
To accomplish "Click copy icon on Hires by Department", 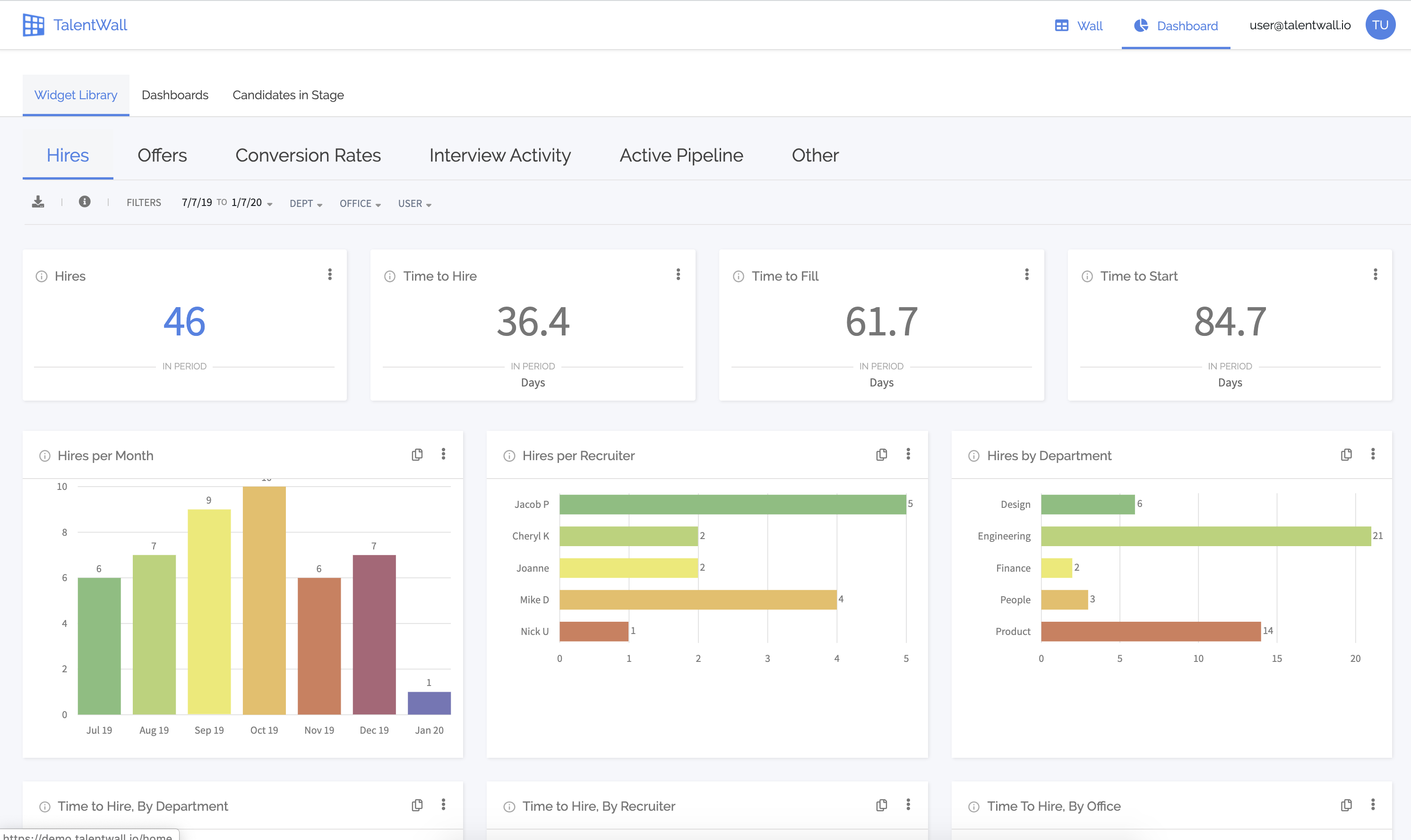I will 1346,455.
